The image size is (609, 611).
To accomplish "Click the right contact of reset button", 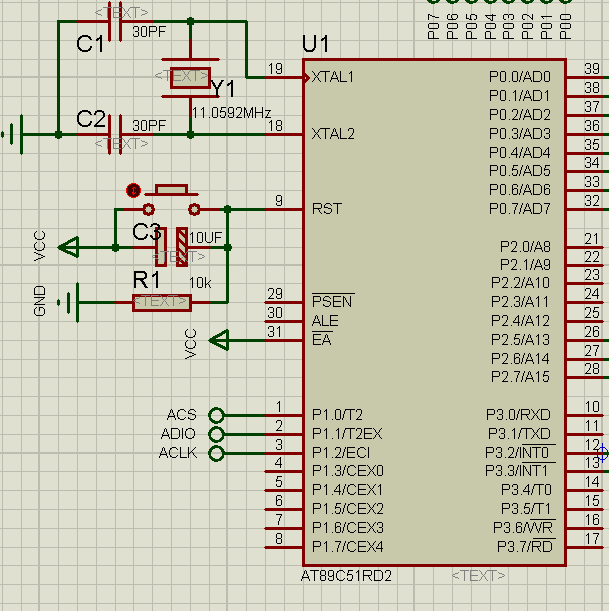I will pos(194,209).
